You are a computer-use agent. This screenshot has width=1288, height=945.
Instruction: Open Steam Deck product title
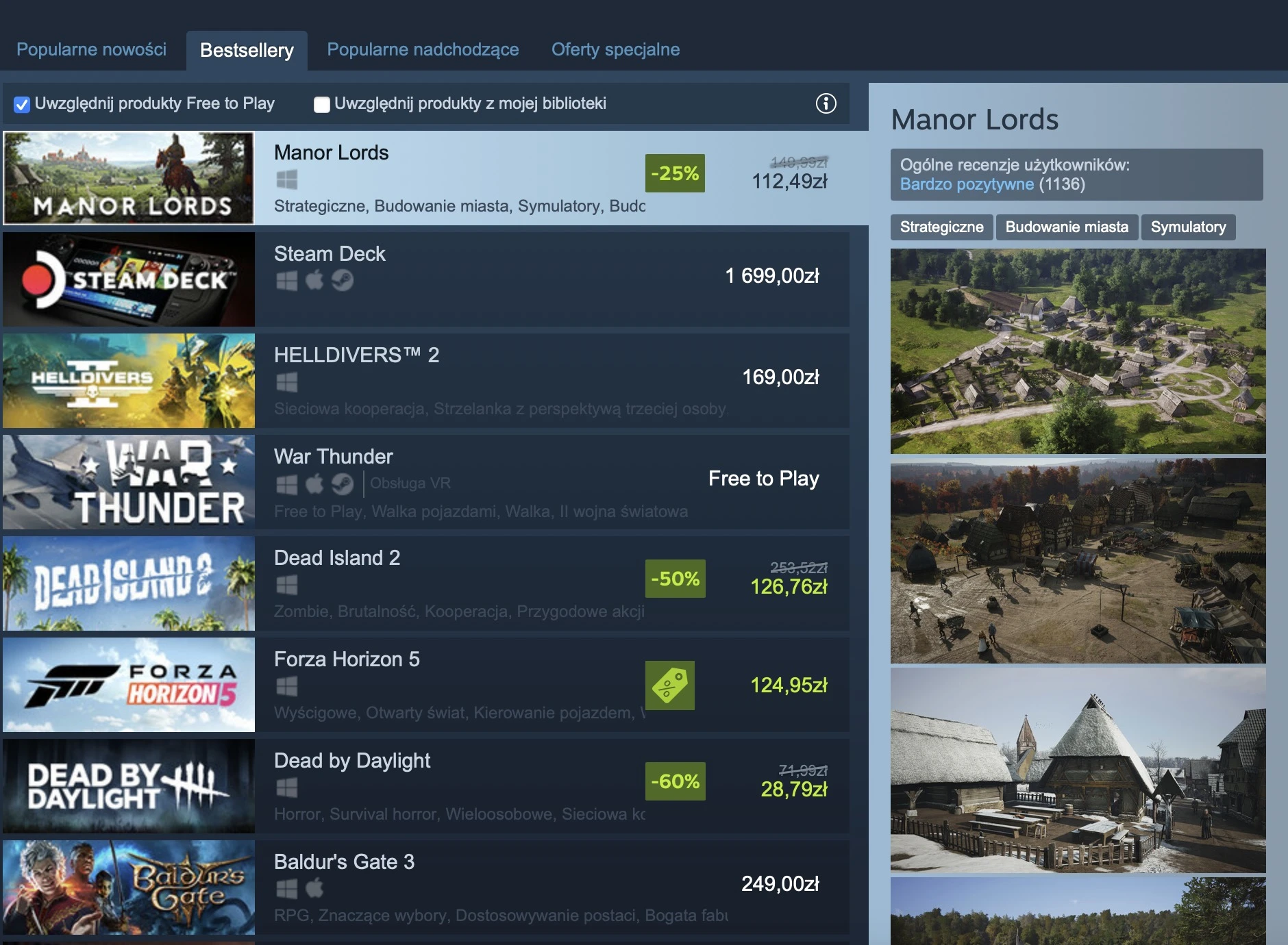pos(330,253)
